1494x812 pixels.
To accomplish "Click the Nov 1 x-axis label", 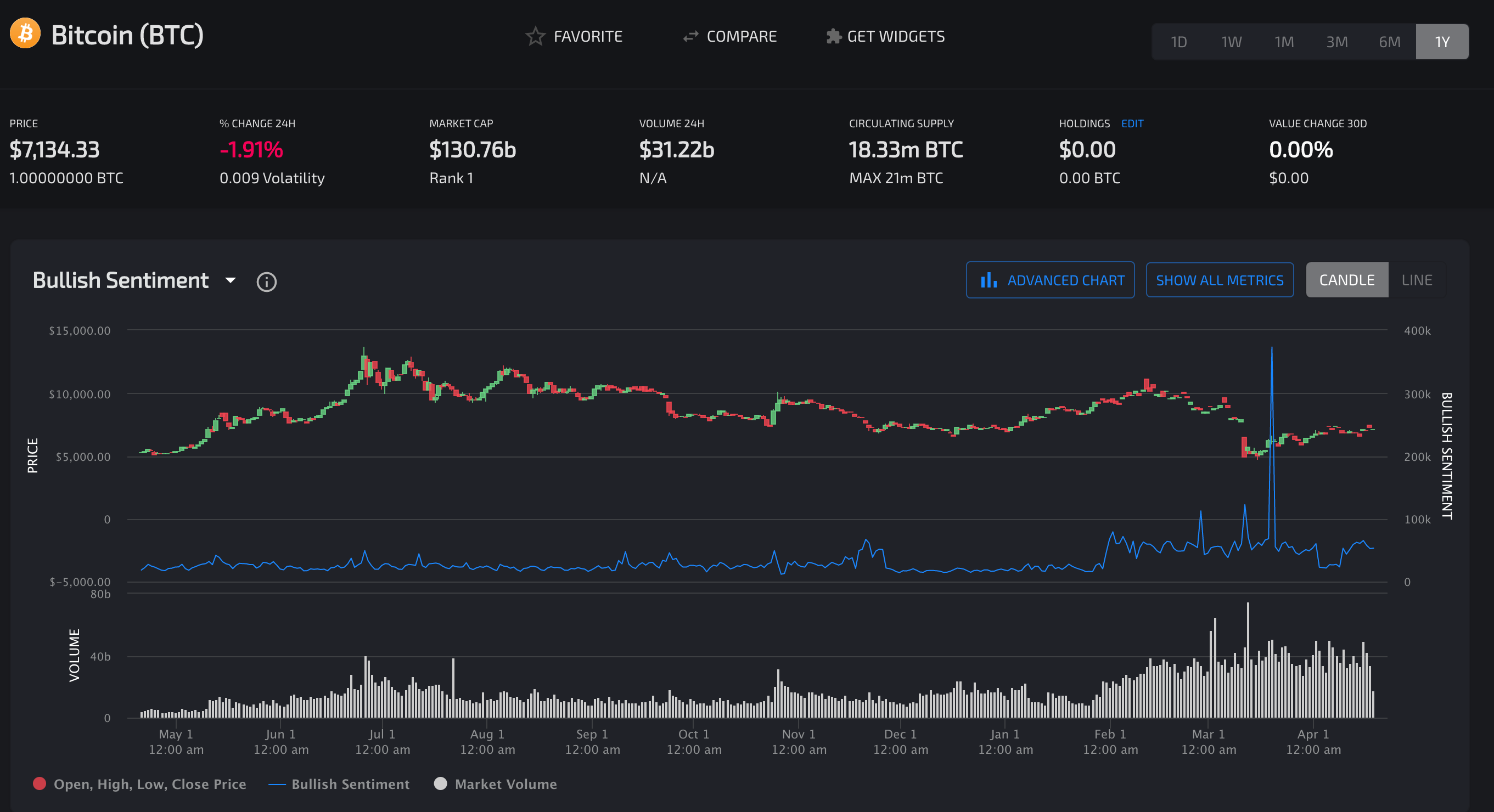I will [x=799, y=741].
